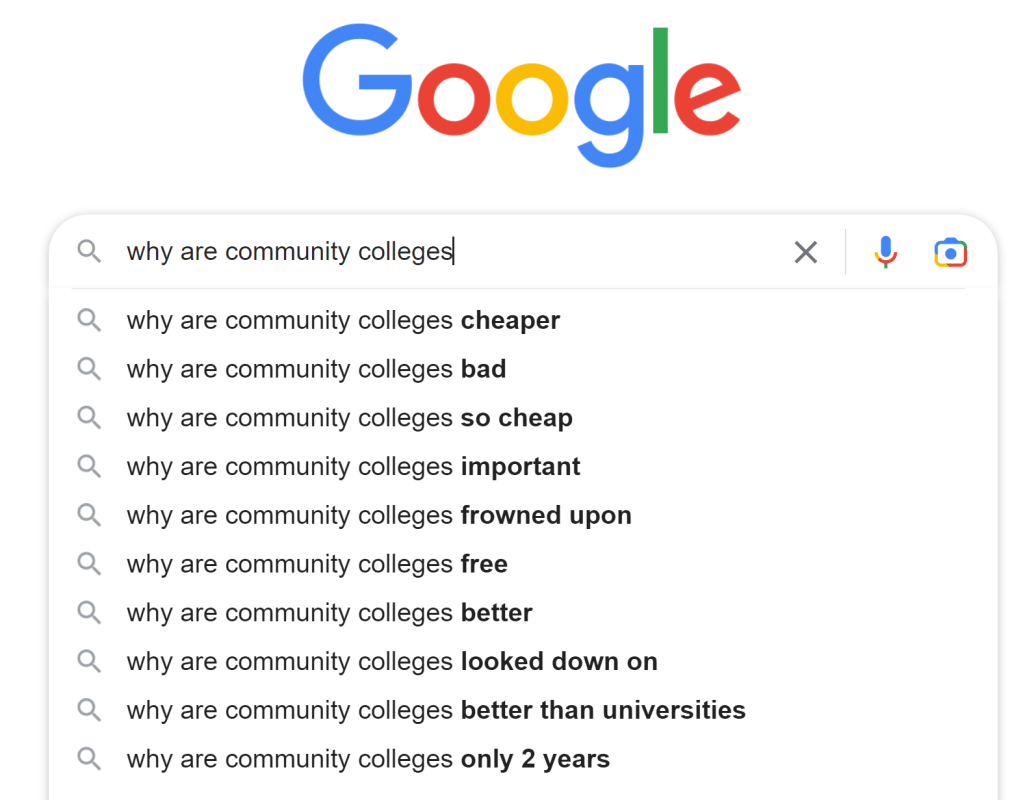Image resolution: width=1023 pixels, height=800 pixels.
Task: Select the "better than universities" suggestion
Action: coord(436,711)
